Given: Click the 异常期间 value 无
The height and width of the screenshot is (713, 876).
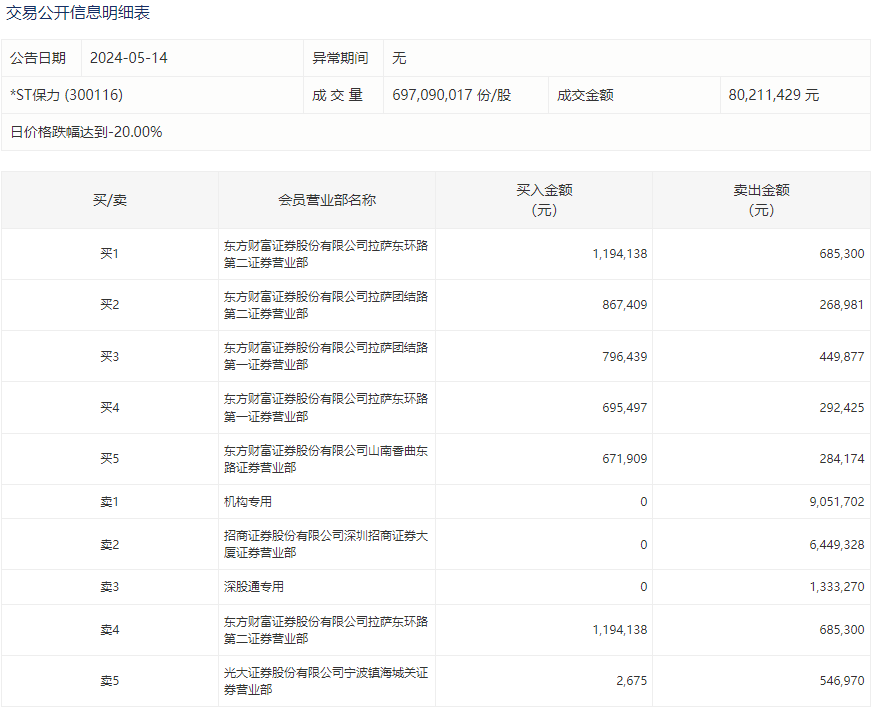Looking at the screenshot, I should click(x=399, y=58).
